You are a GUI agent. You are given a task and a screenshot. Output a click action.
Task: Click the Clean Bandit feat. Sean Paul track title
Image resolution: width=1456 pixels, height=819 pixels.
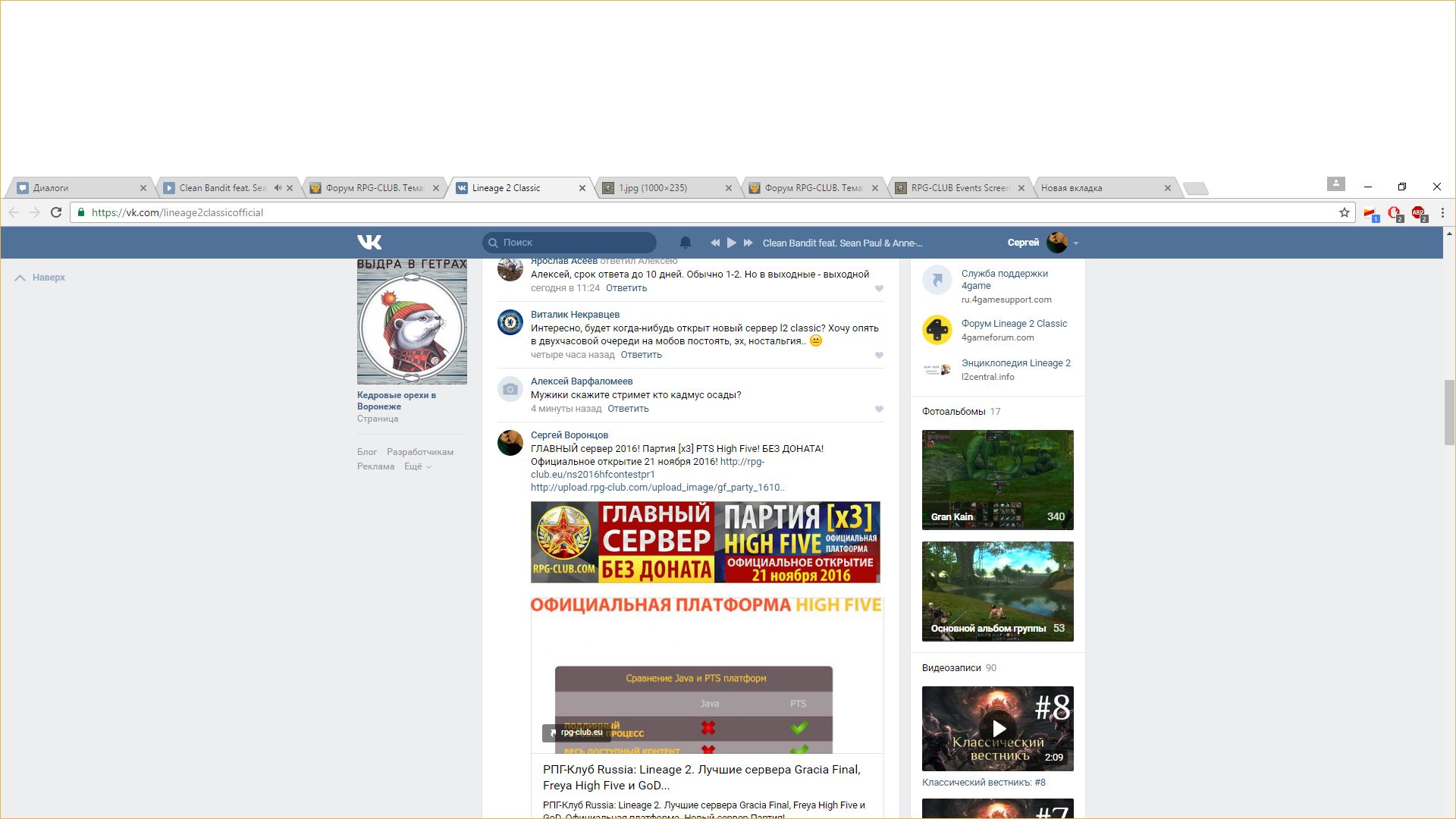(x=843, y=243)
